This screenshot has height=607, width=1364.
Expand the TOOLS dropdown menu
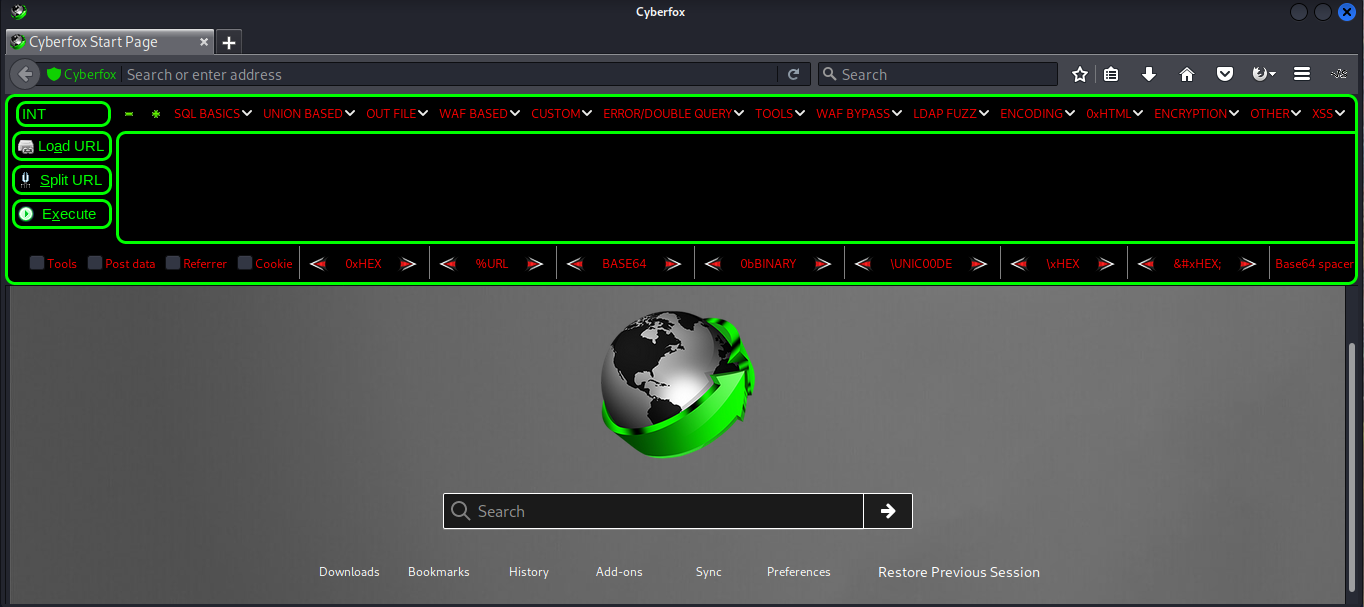click(x=780, y=114)
